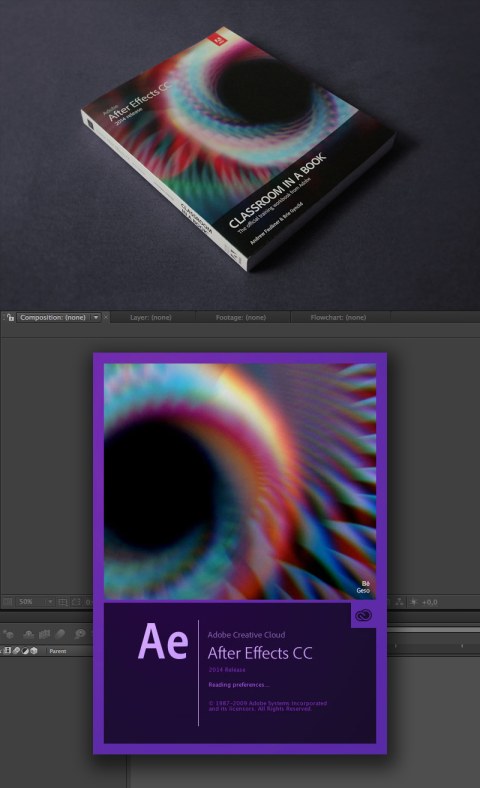Click the 3D layer column switch icon
The image size is (480, 788).
(34, 651)
